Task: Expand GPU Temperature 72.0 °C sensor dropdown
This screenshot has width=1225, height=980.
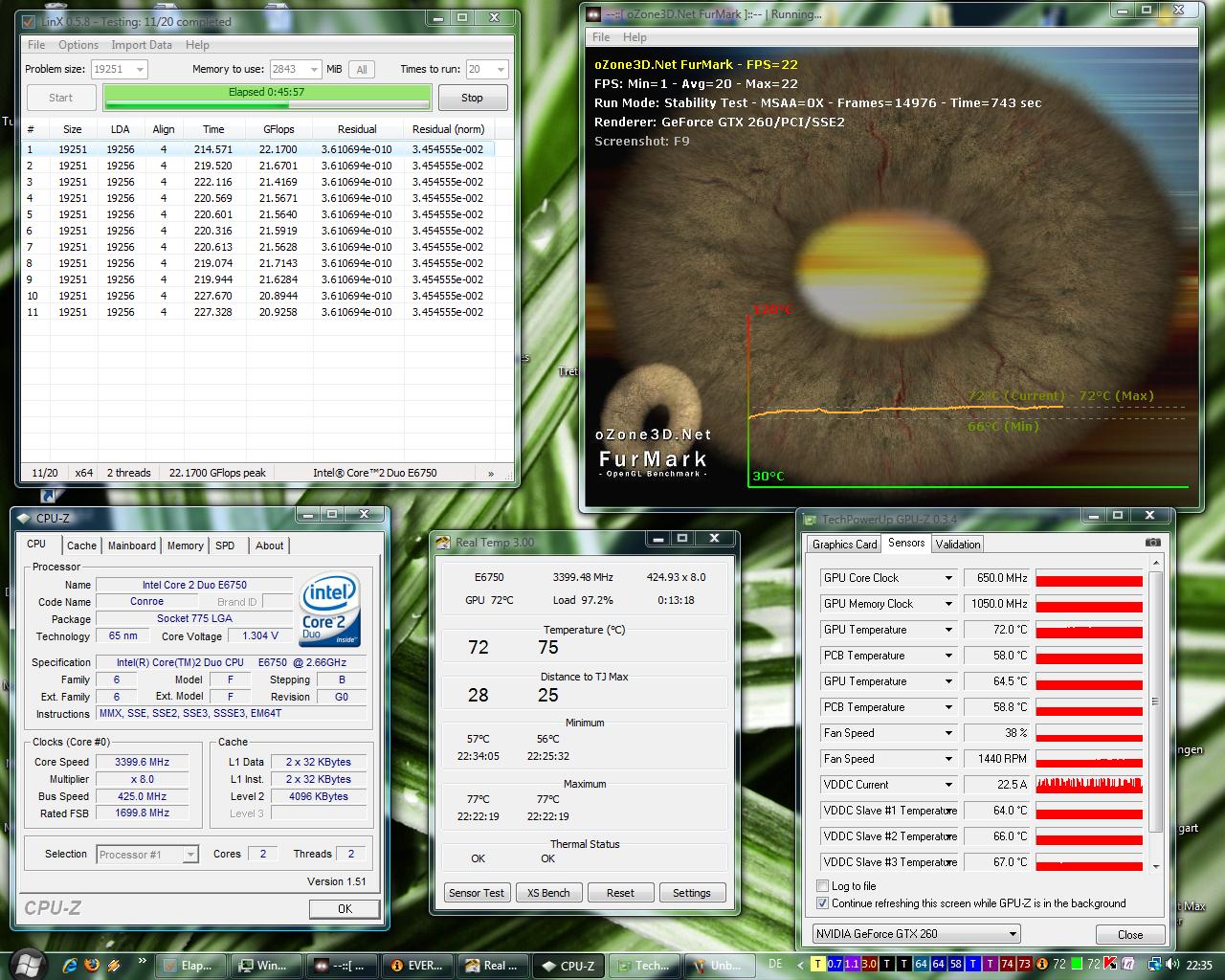Action: click(948, 630)
